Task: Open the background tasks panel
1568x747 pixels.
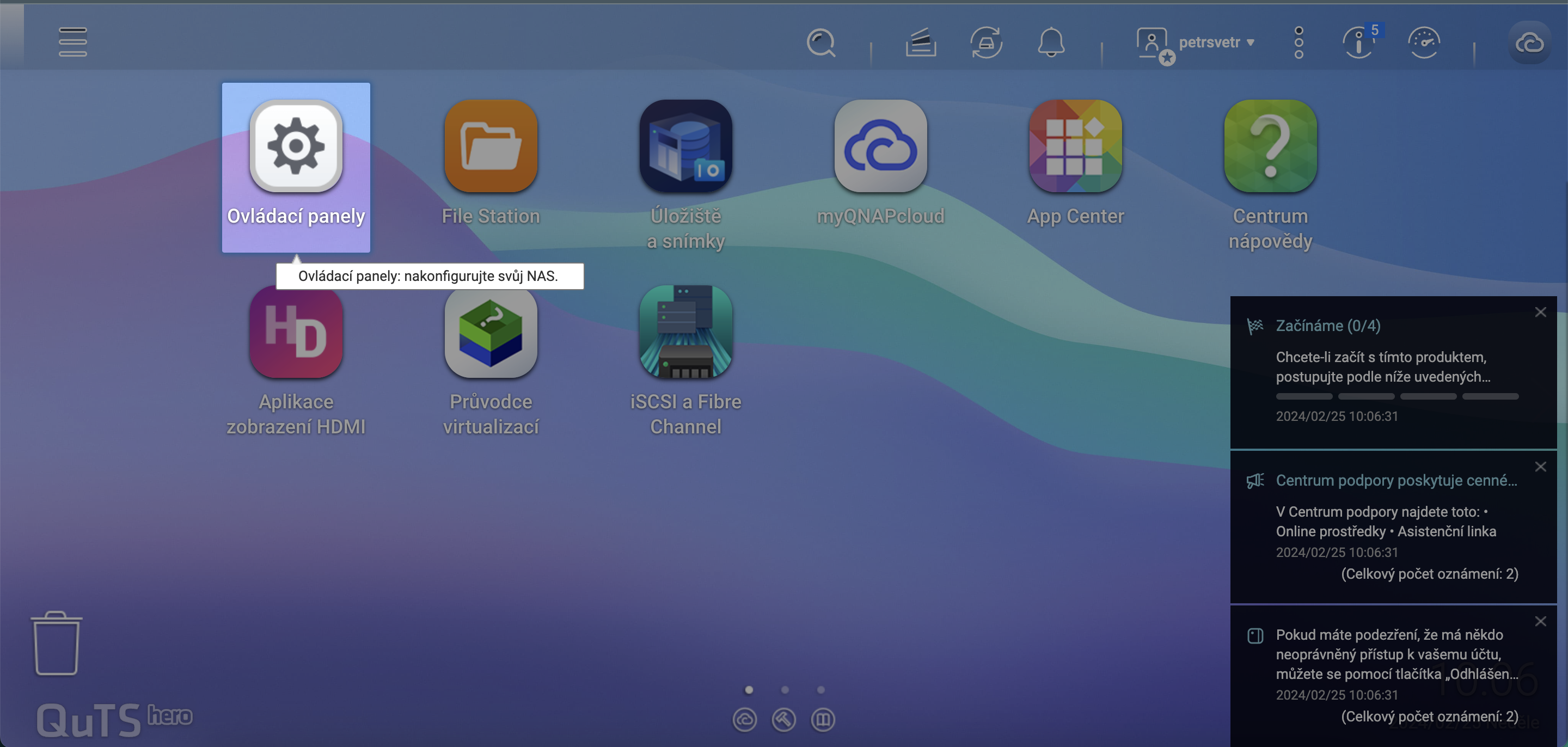Action: [x=986, y=41]
